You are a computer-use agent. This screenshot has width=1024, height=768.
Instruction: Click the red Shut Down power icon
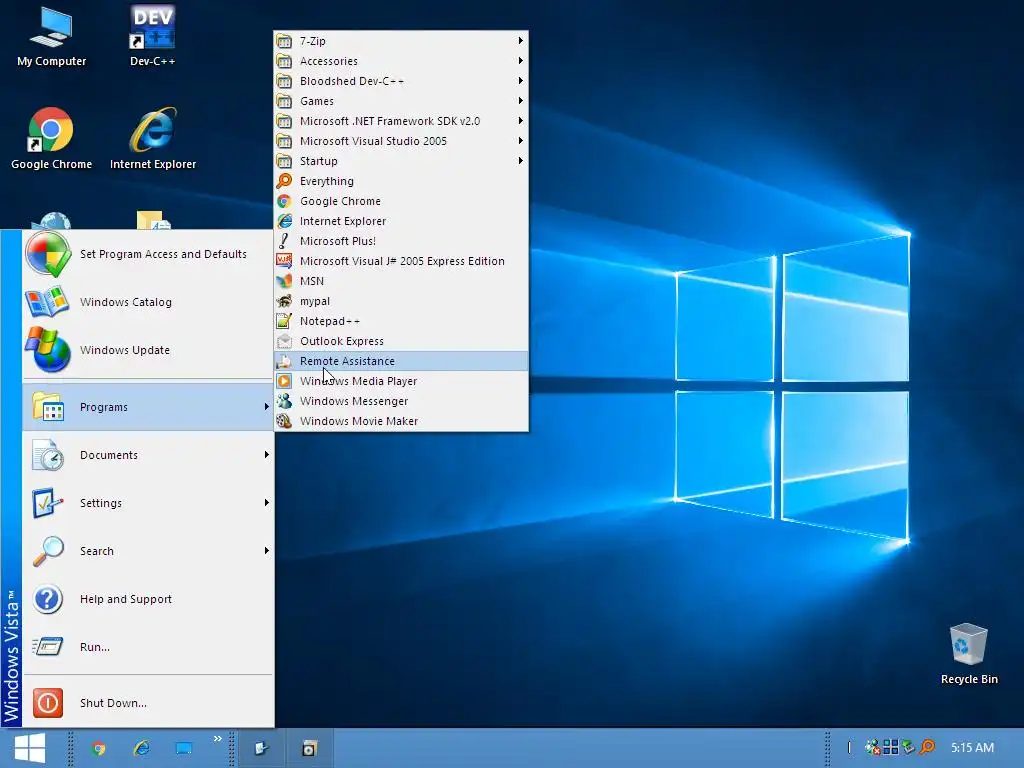(48, 703)
